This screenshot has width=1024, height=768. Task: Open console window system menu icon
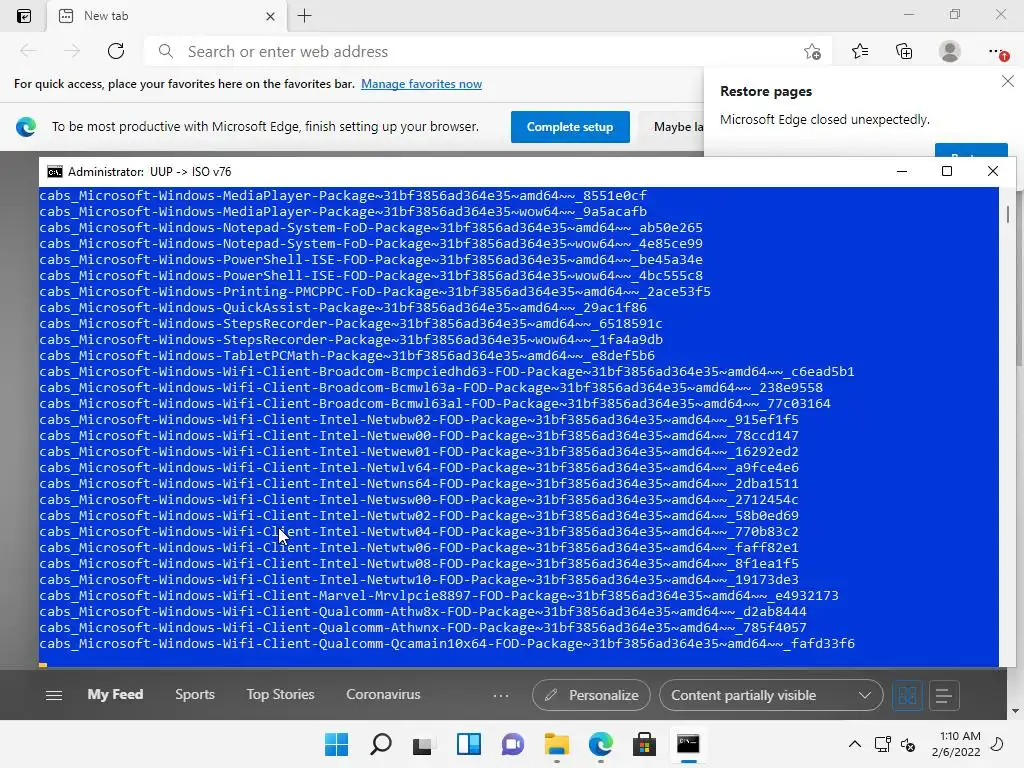point(55,171)
